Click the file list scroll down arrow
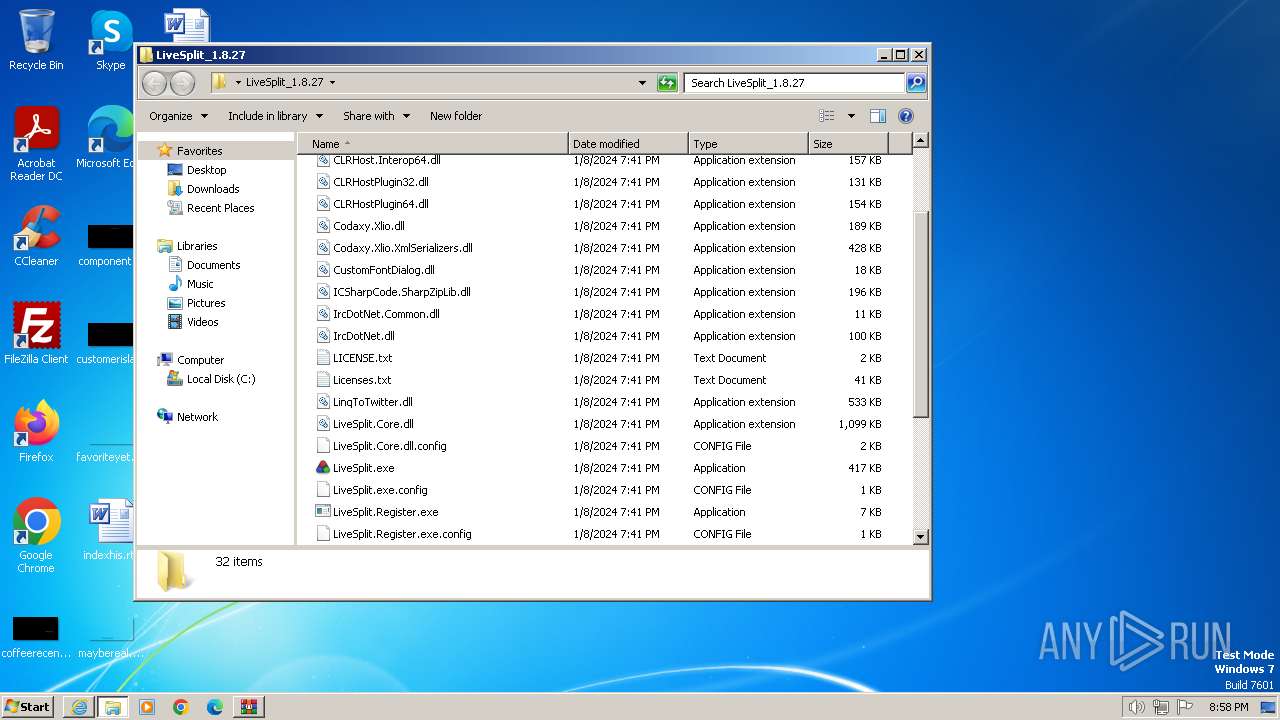Image resolution: width=1280 pixels, height=720 pixels. point(921,537)
